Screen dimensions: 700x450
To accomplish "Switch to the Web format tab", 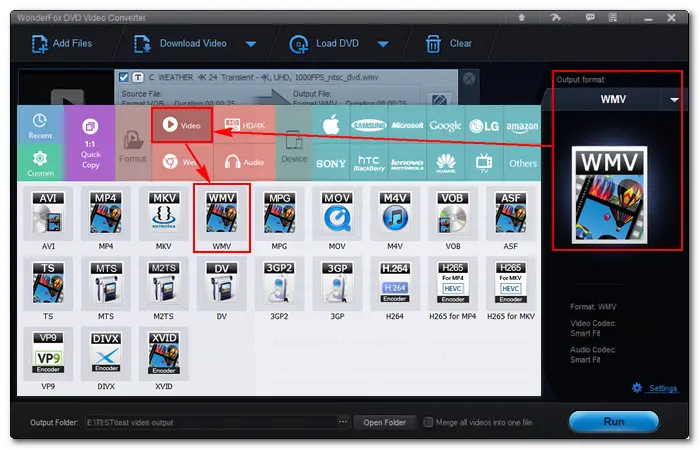I will point(182,162).
